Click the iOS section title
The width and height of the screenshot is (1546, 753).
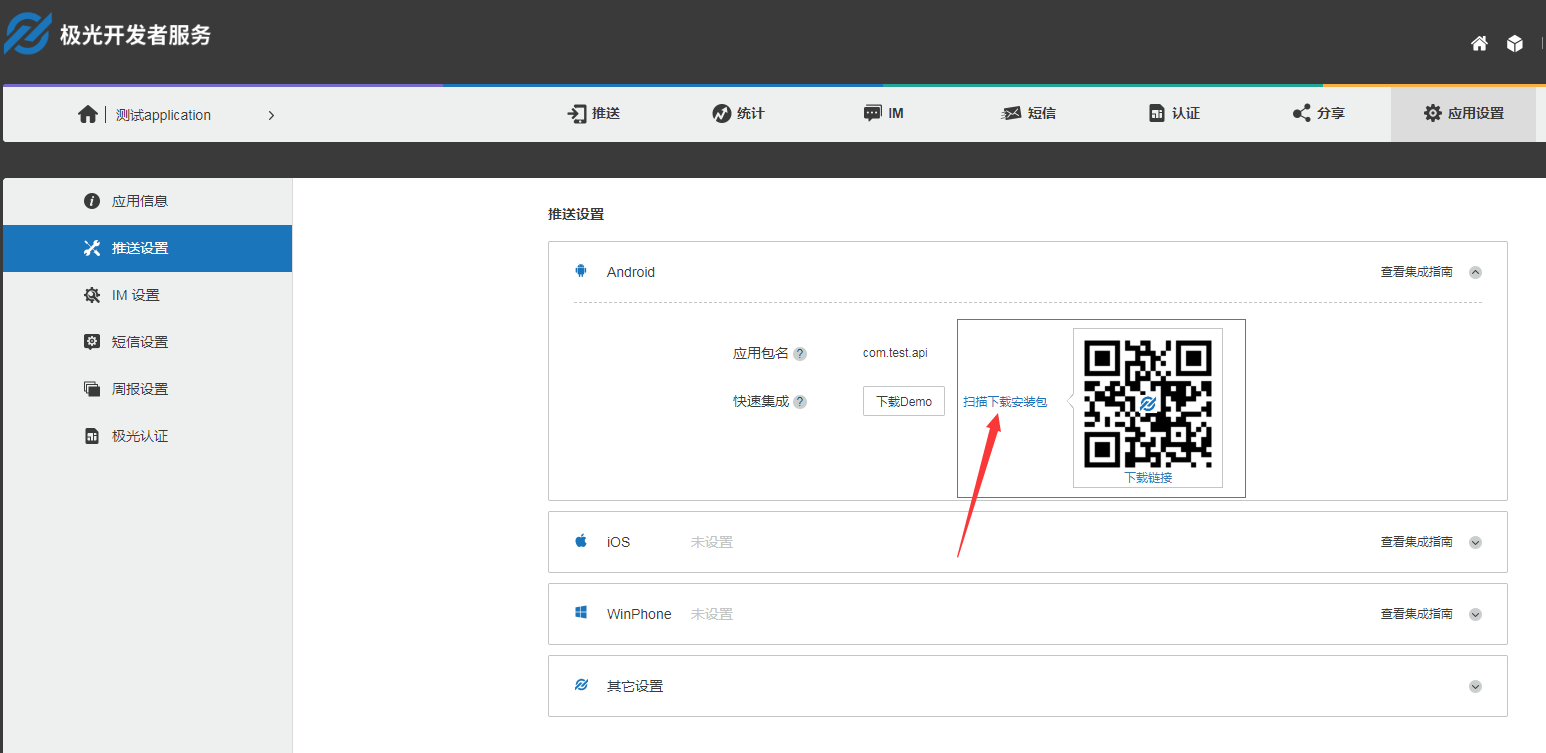click(x=619, y=542)
